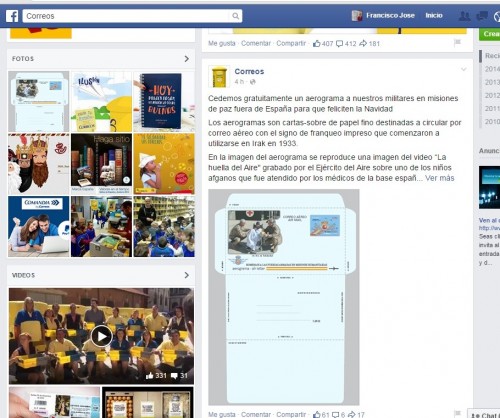Expand the FOTOS section arrow

(x=187, y=59)
